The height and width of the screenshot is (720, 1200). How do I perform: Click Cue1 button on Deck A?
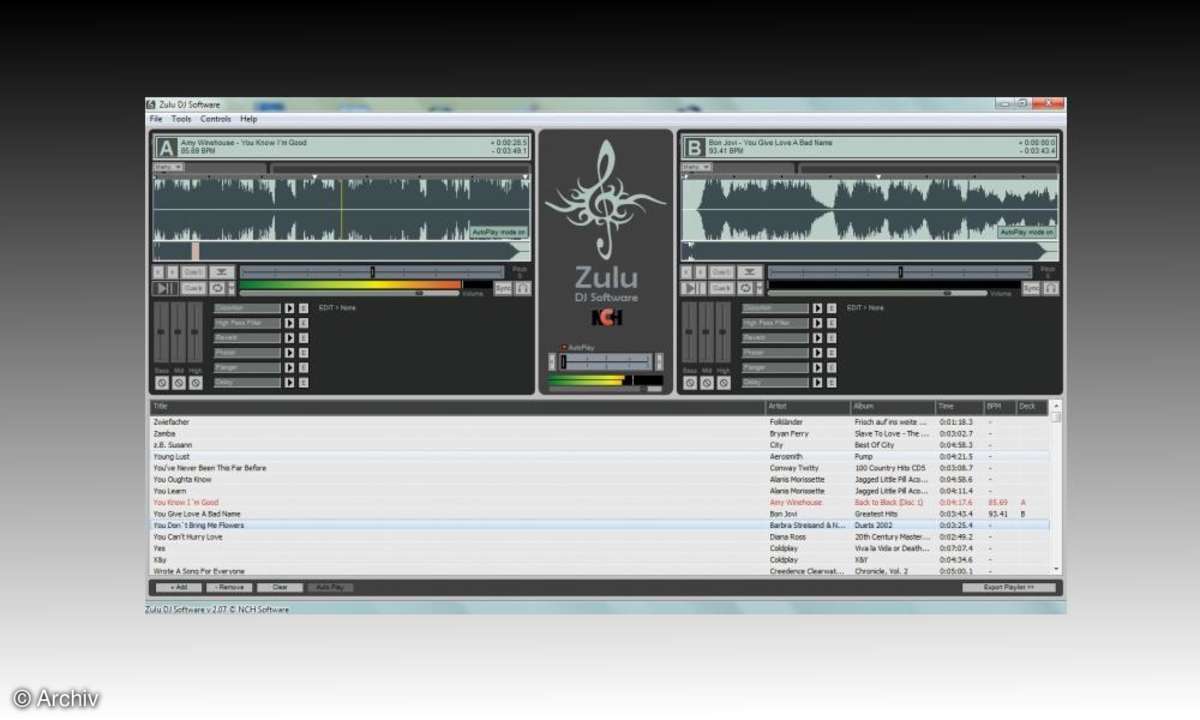click(x=193, y=272)
